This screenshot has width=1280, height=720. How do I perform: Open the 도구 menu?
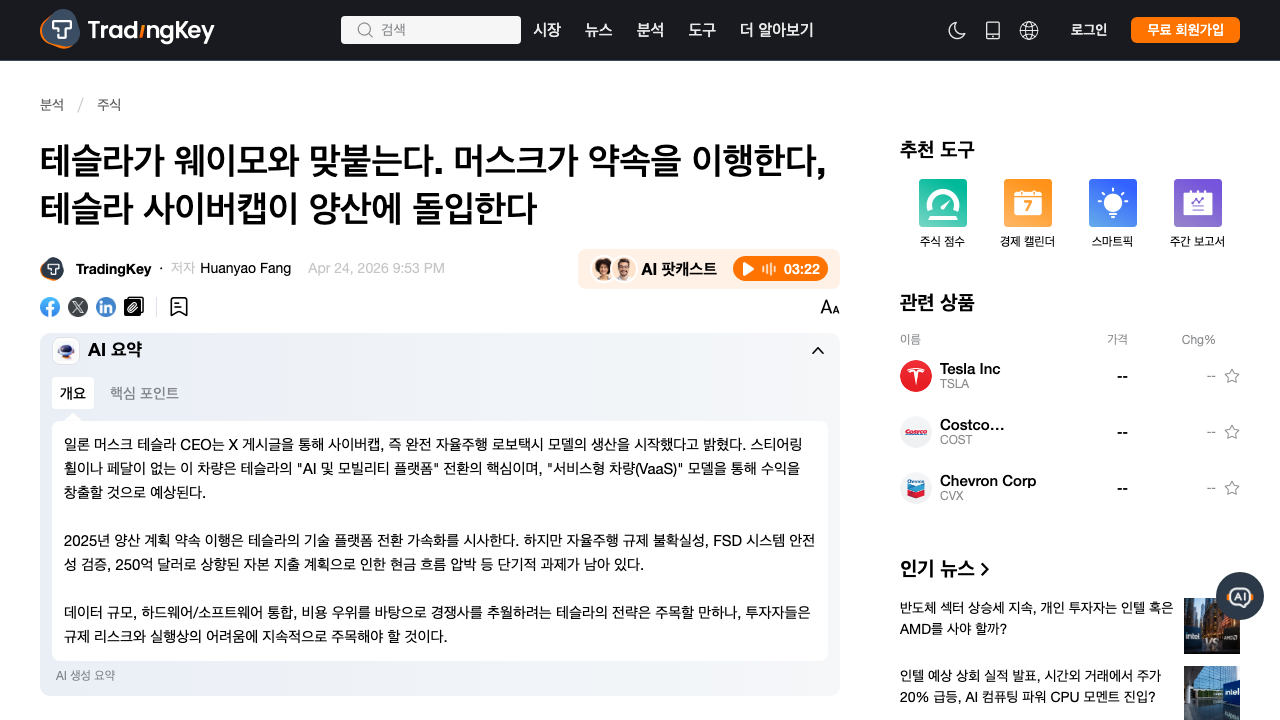point(702,30)
